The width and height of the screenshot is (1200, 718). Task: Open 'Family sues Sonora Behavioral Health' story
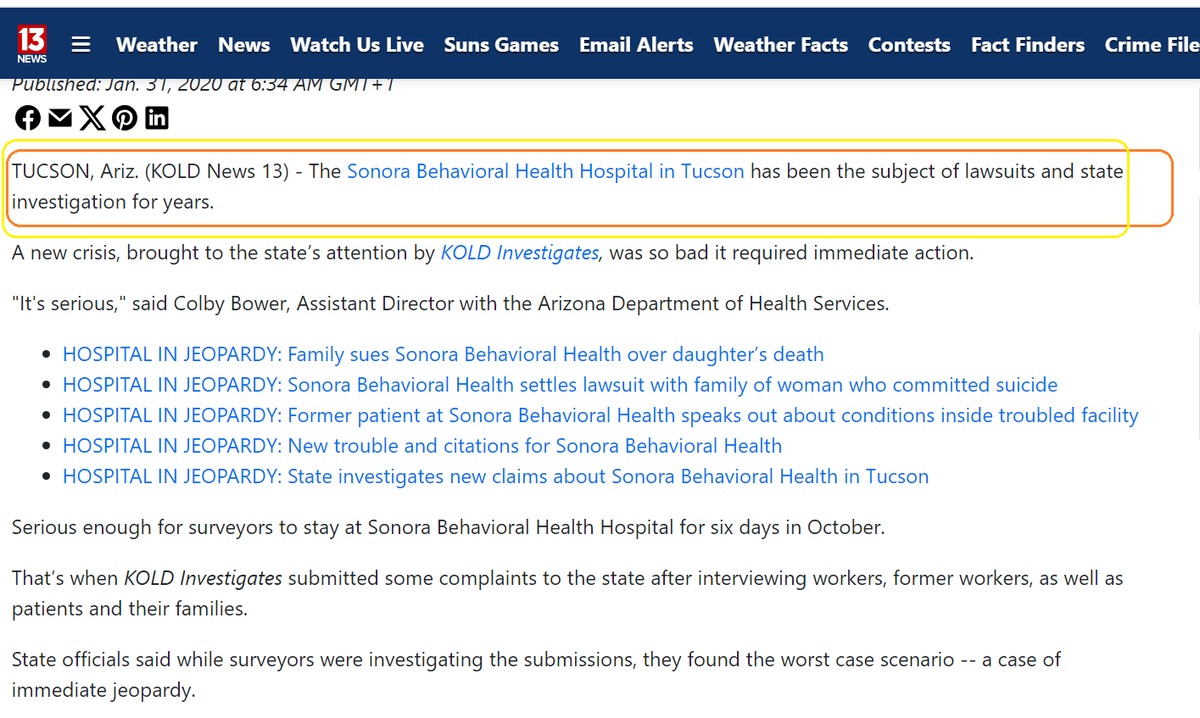click(443, 354)
